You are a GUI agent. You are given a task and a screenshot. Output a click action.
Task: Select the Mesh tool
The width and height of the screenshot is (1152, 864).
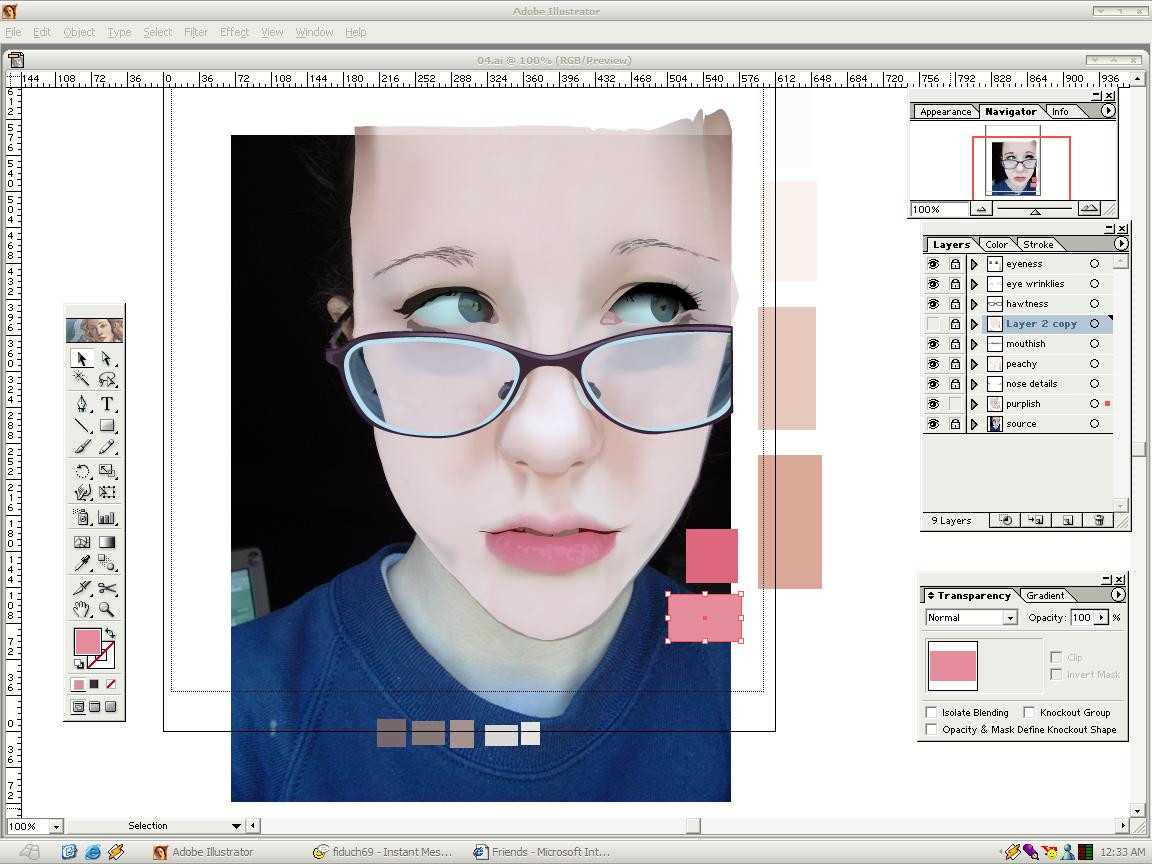82,542
